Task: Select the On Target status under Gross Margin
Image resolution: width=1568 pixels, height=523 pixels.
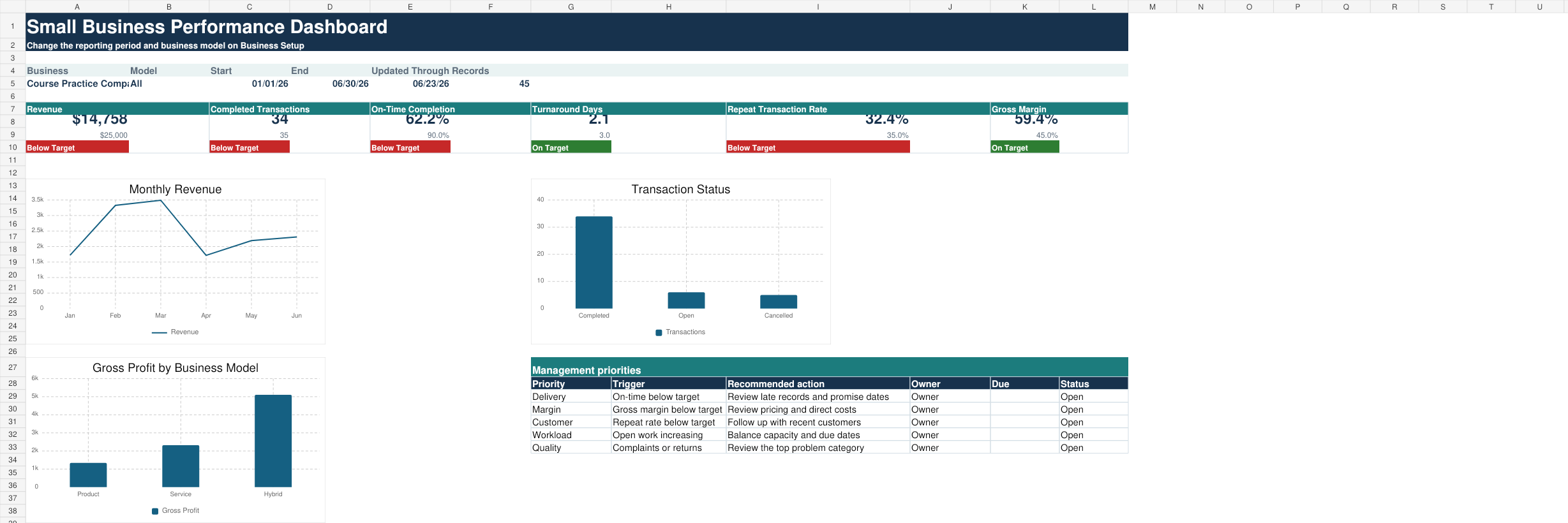Action: pos(1025,147)
